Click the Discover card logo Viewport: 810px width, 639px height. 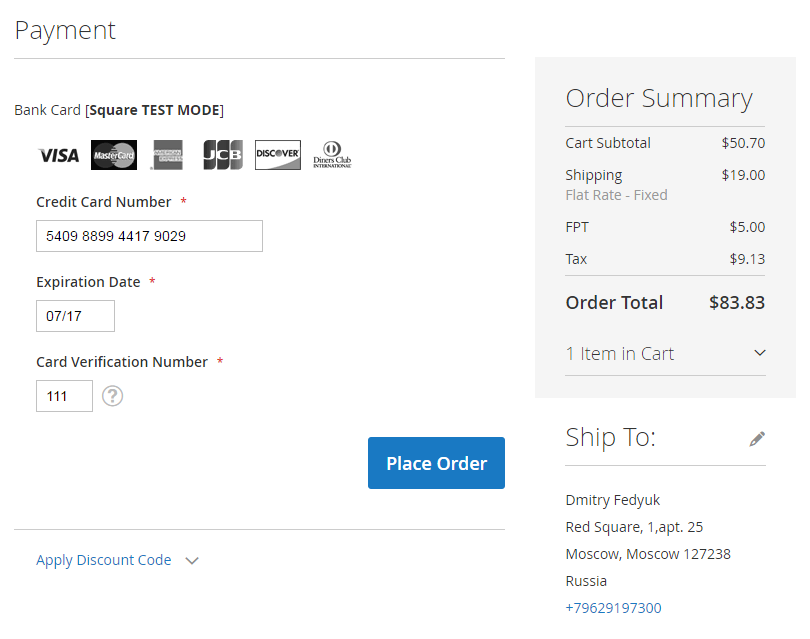click(278, 155)
